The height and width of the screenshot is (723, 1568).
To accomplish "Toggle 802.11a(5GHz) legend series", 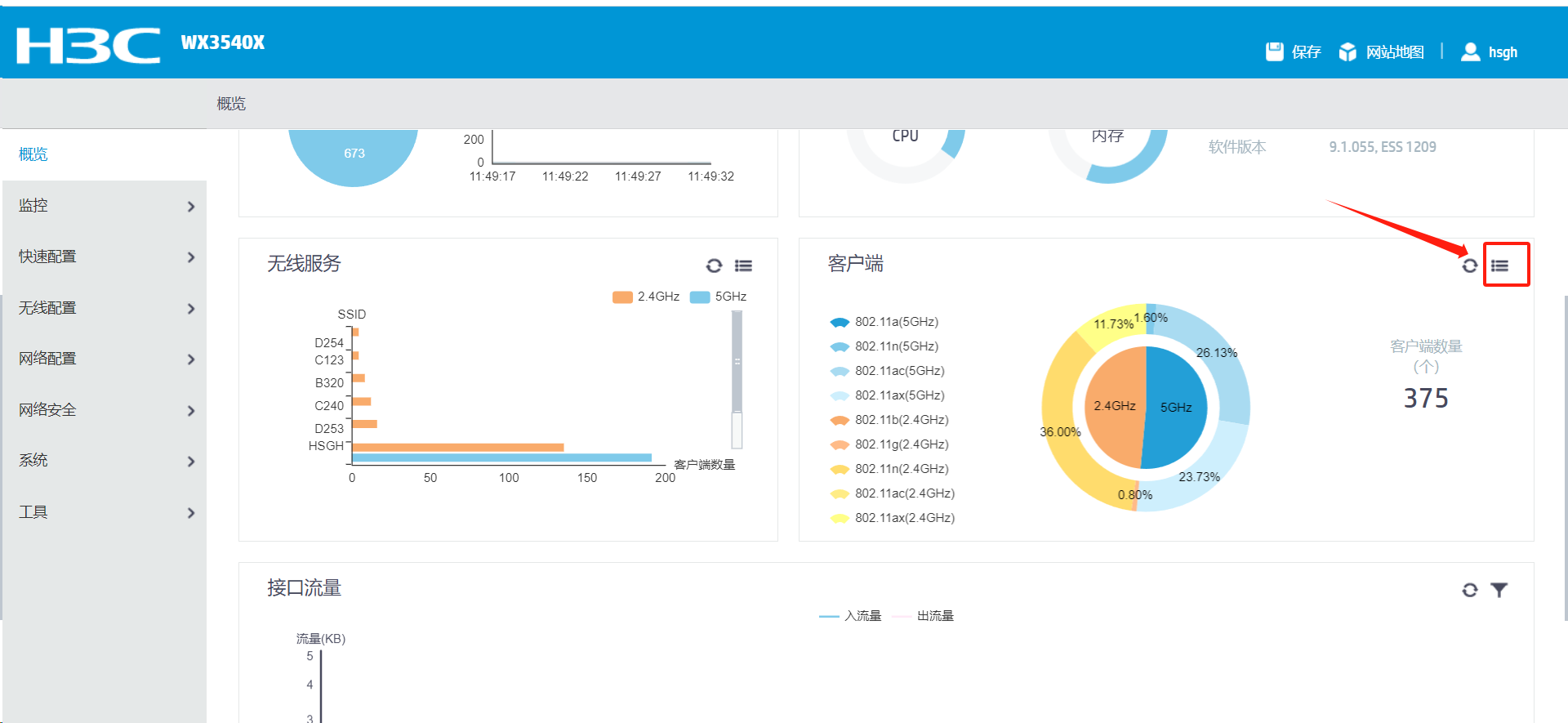I will point(884,322).
